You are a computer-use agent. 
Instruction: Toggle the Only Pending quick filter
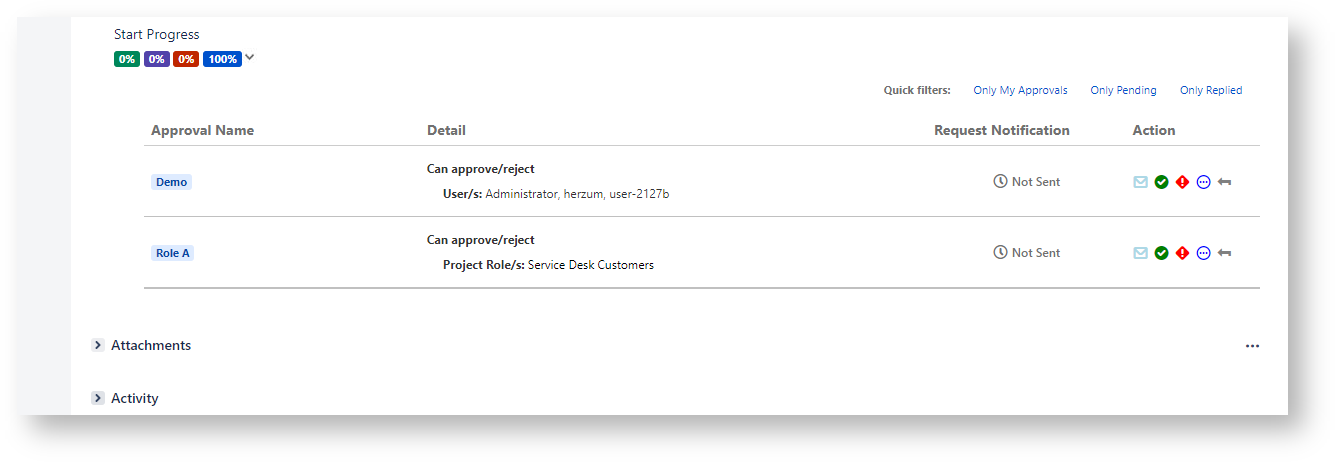tap(1123, 90)
